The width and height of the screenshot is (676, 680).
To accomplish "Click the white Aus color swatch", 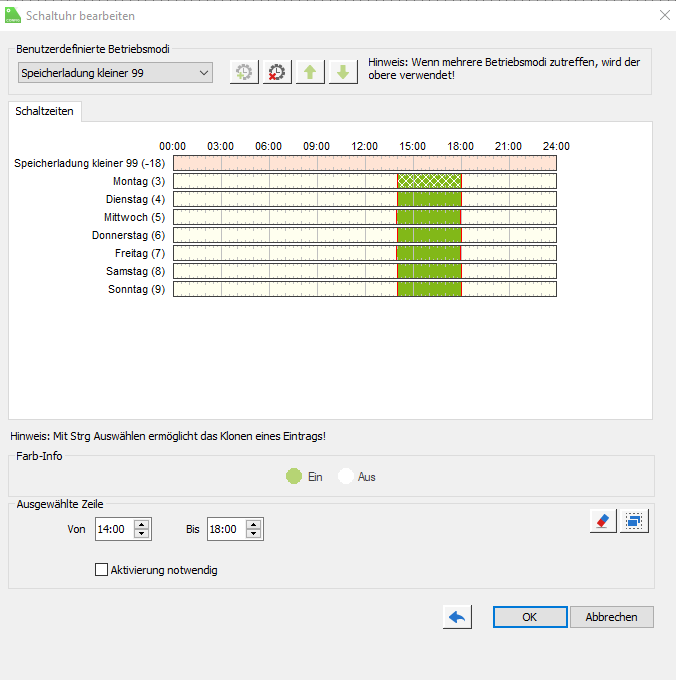I will tap(346, 476).
